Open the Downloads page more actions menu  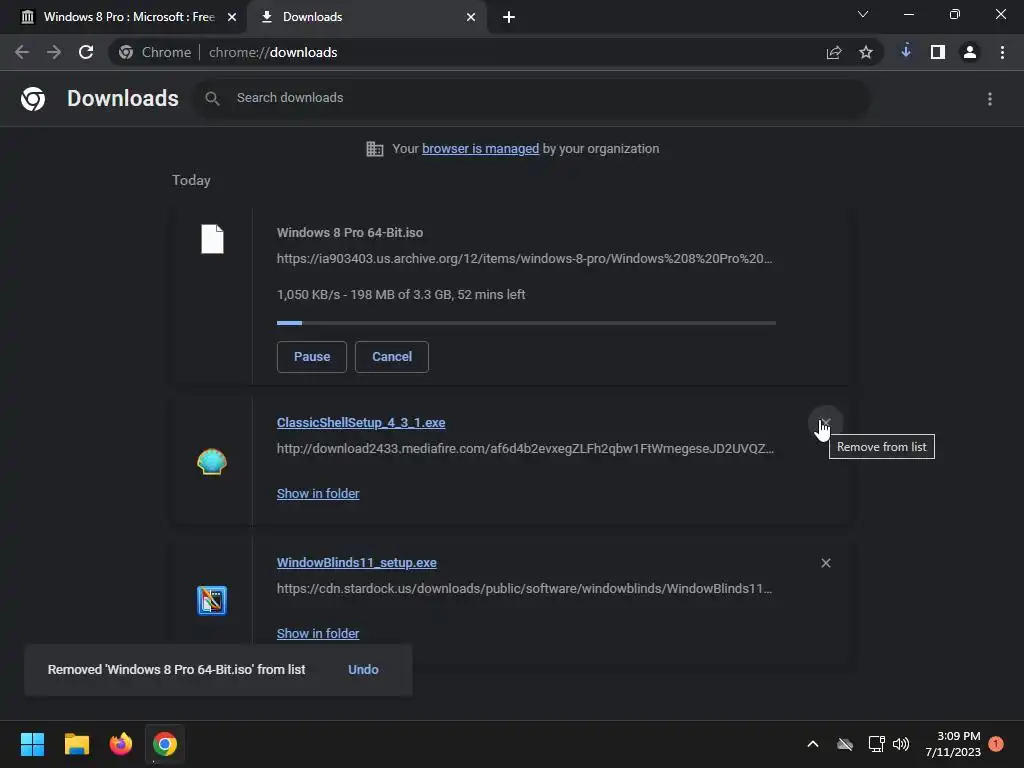990,99
